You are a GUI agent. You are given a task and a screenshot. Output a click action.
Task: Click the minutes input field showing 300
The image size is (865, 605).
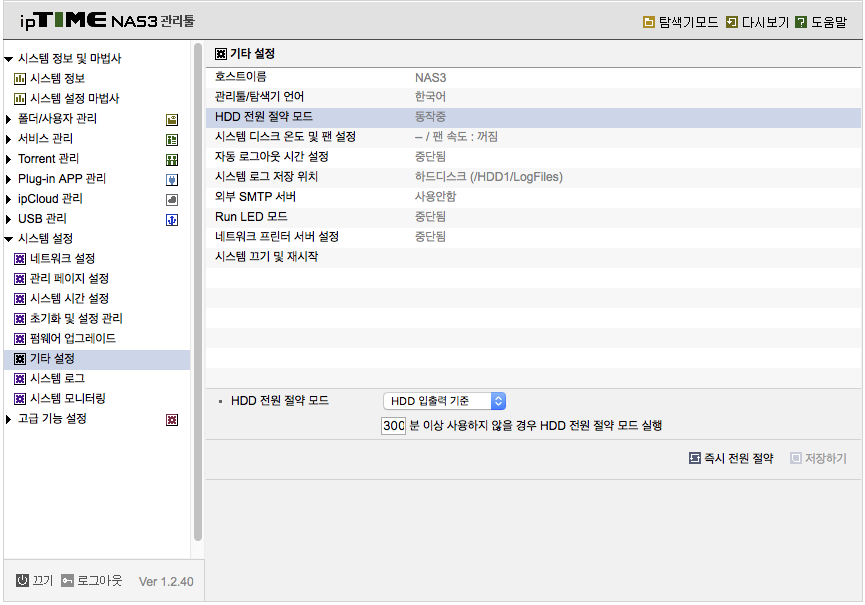[393, 425]
